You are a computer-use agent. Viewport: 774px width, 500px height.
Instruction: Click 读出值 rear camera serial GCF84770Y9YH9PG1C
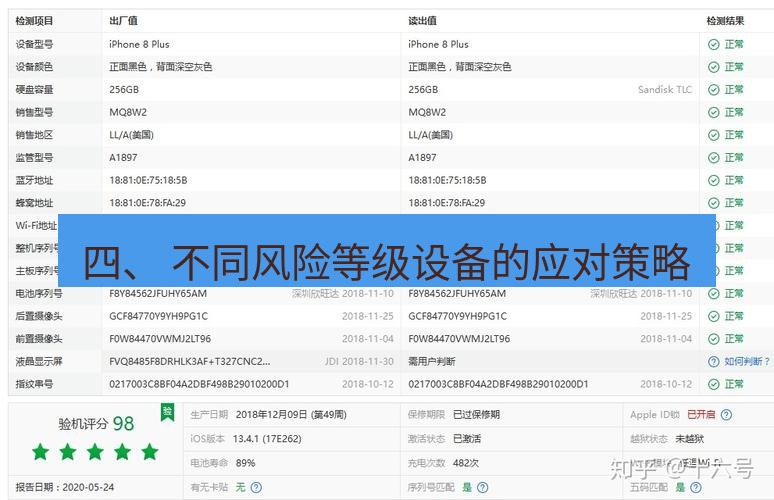coord(458,316)
